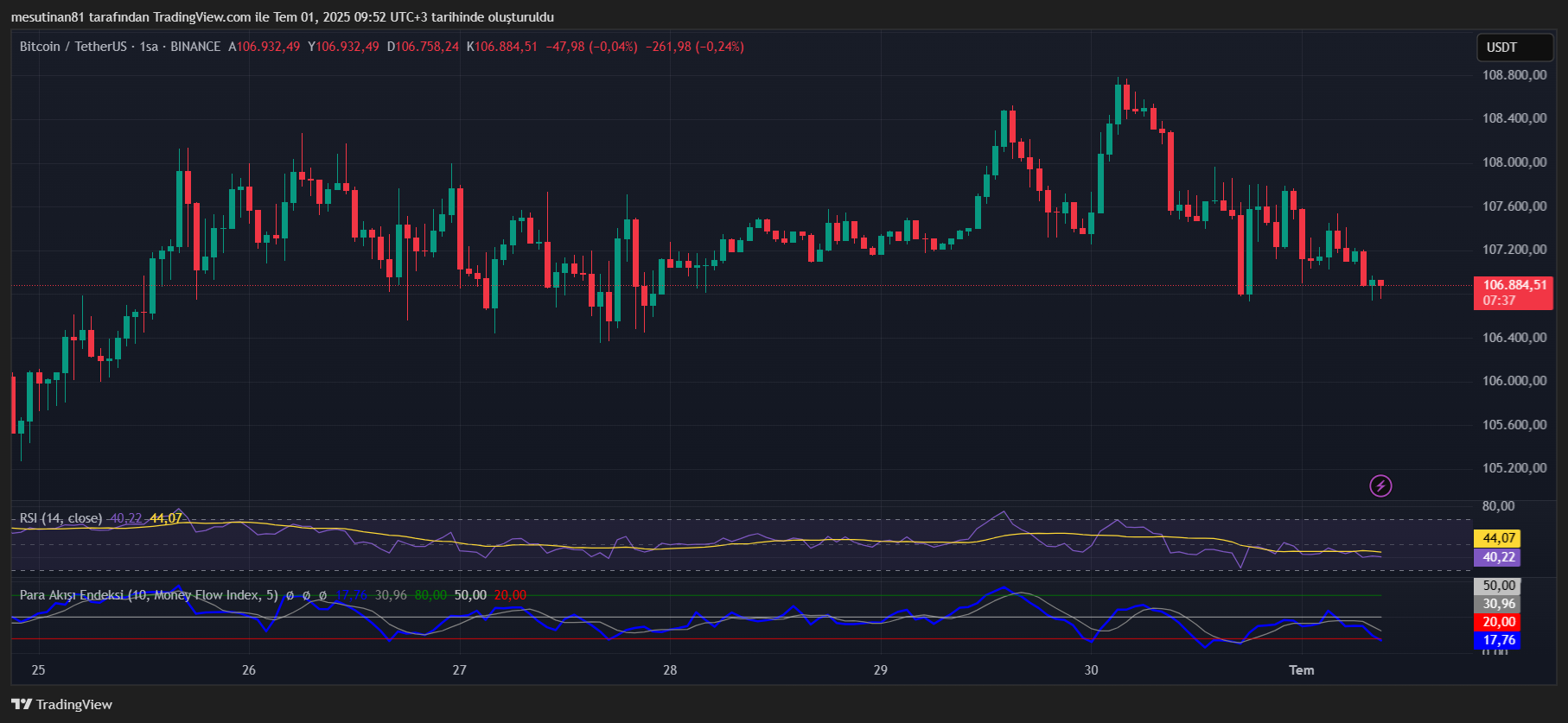1568x723 pixels.
Task: Click the TradingView logo at bottom left
Action: coord(62,704)
